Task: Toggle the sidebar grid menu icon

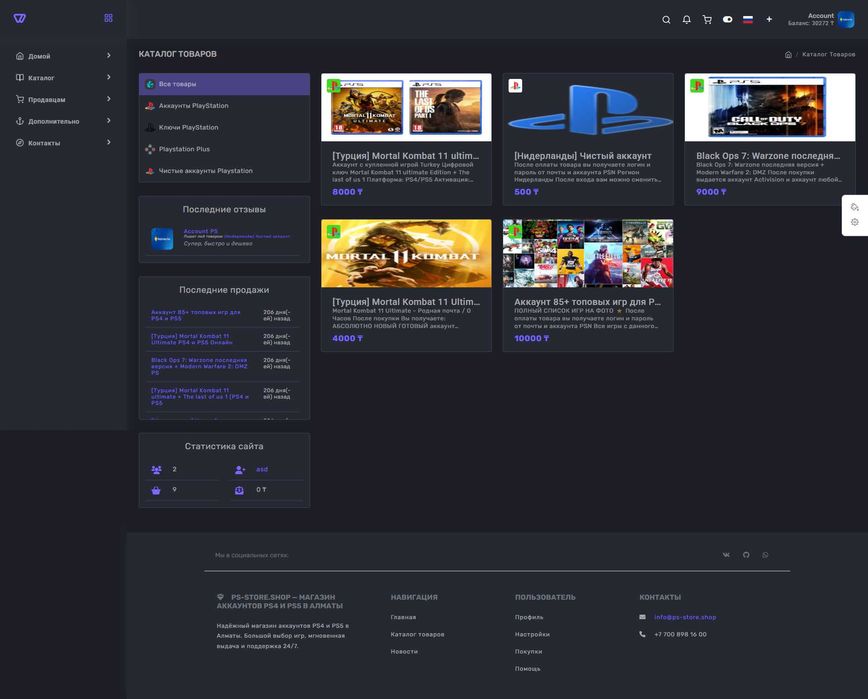Action: coord(108,18)
